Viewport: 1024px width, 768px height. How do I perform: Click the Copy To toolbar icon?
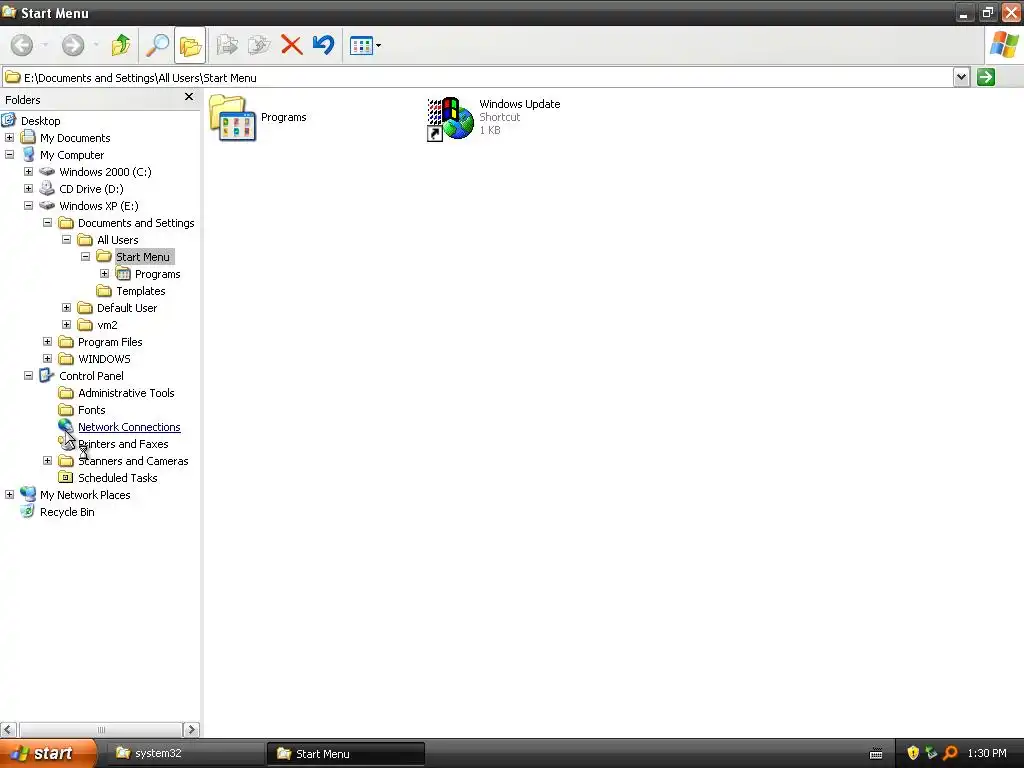pos(259,45)
